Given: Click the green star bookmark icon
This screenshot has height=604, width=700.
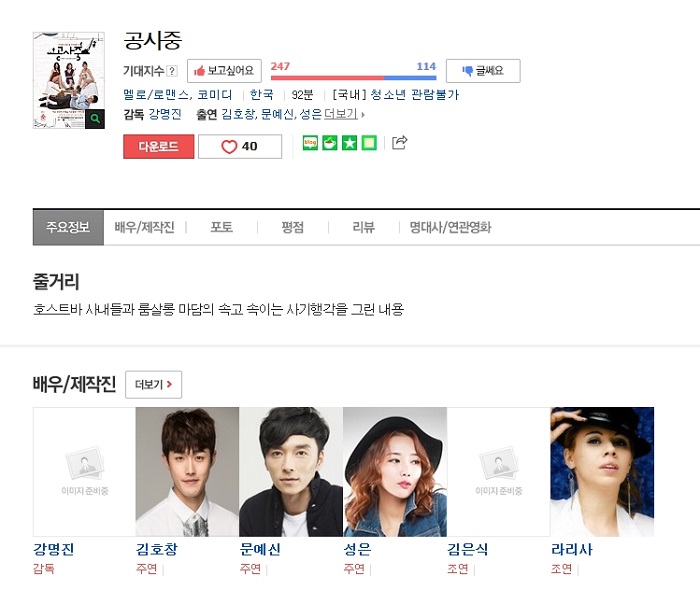Looking at the screenshot, I should tap(350, 143).
